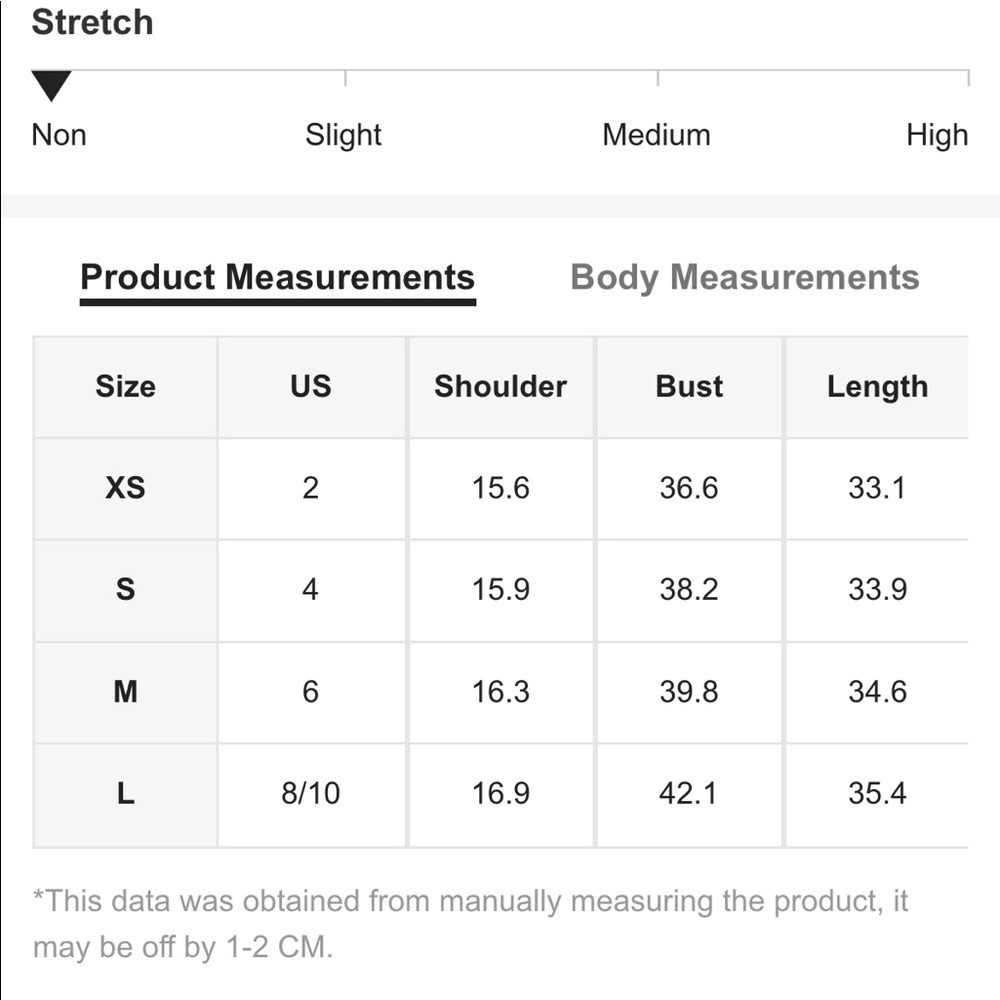Click the black Stretch indicator triangle

coord(51,85)
